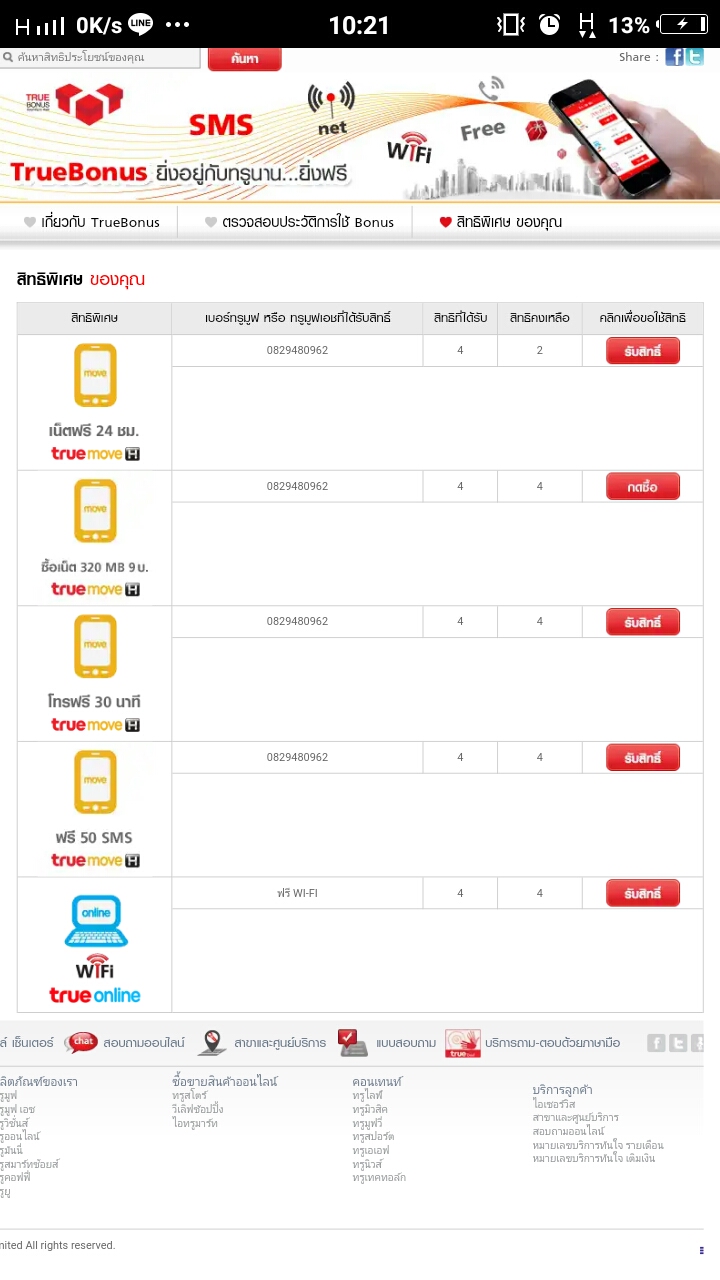Open the แบบสอบถาม survey icon

[x=353, y=1043]
